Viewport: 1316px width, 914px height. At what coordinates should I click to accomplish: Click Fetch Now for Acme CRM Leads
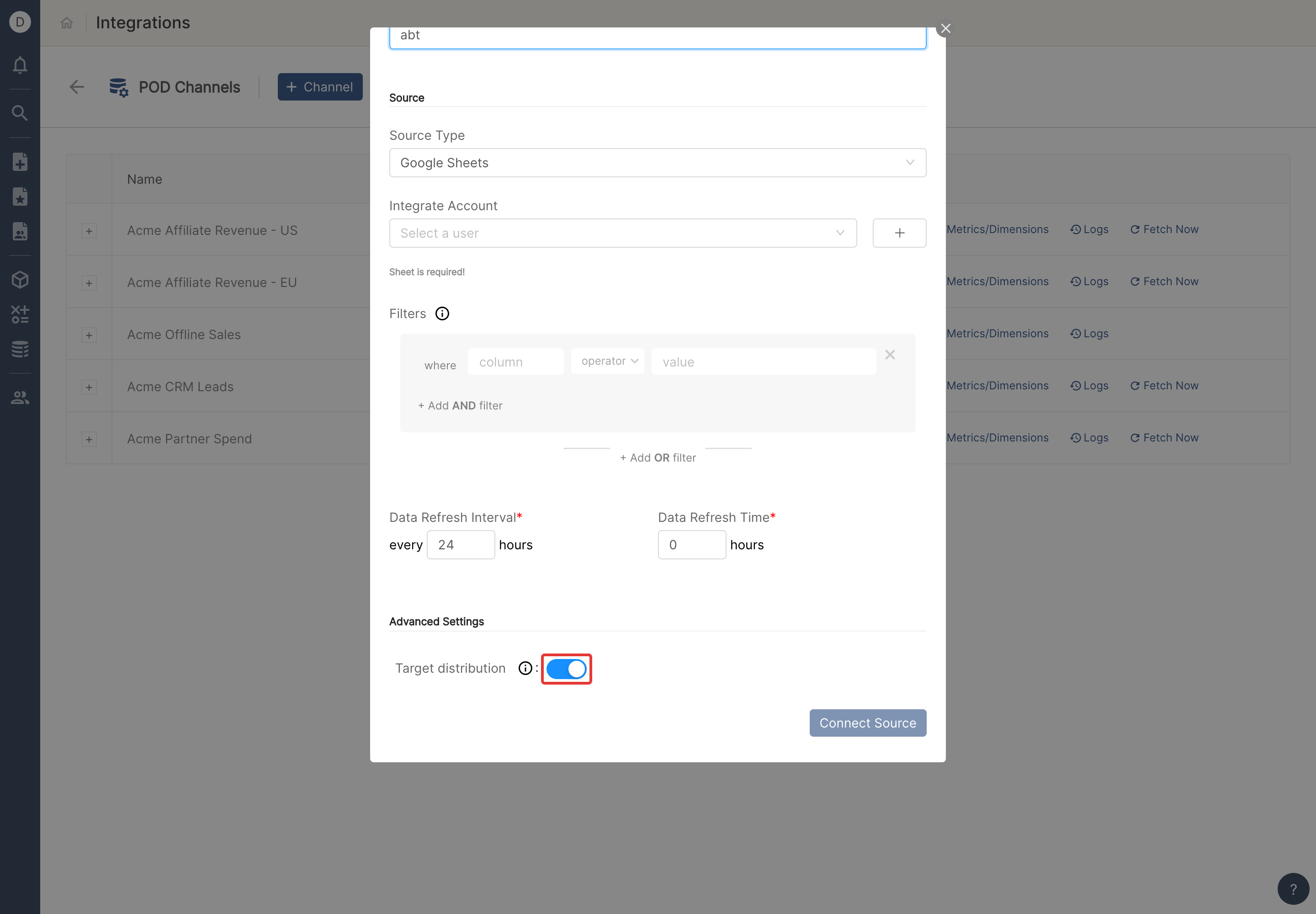tap(1164, 385)
